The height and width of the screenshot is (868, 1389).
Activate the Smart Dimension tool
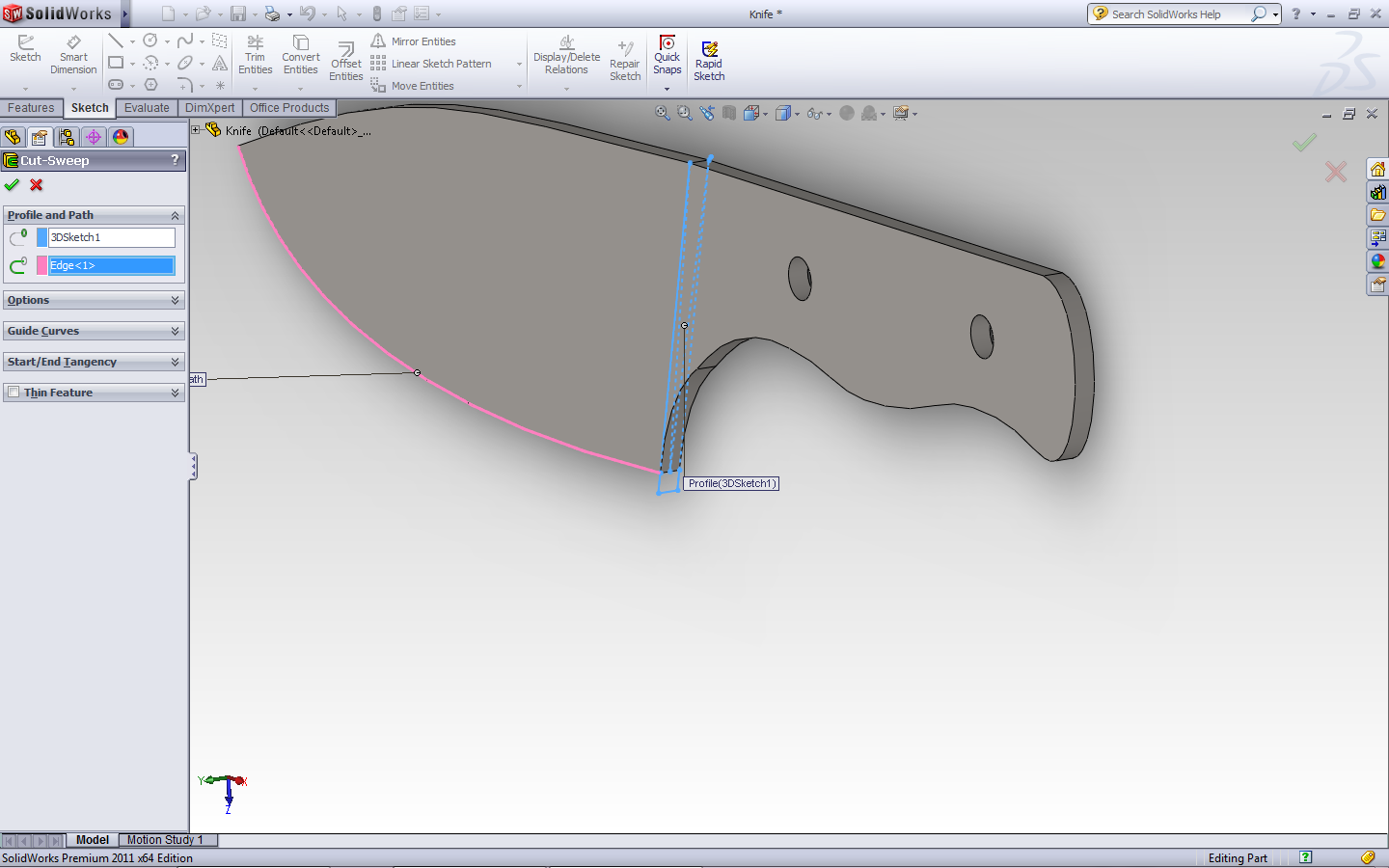click(x=73, y=55)
